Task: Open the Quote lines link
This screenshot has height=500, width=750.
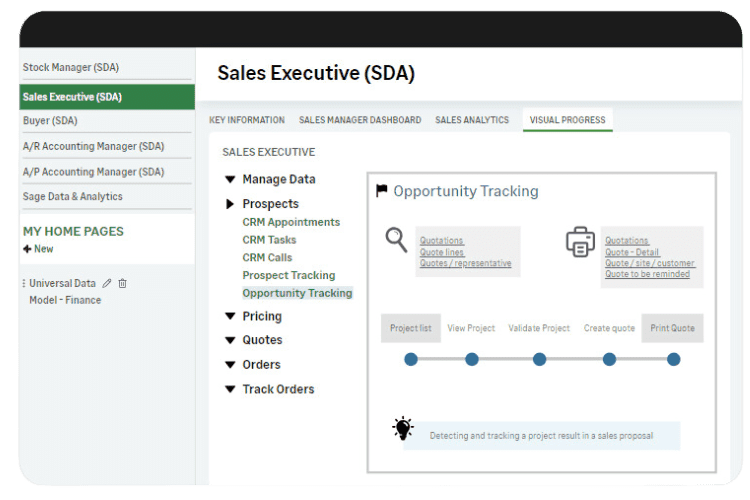Action: [x=441, y=252]
